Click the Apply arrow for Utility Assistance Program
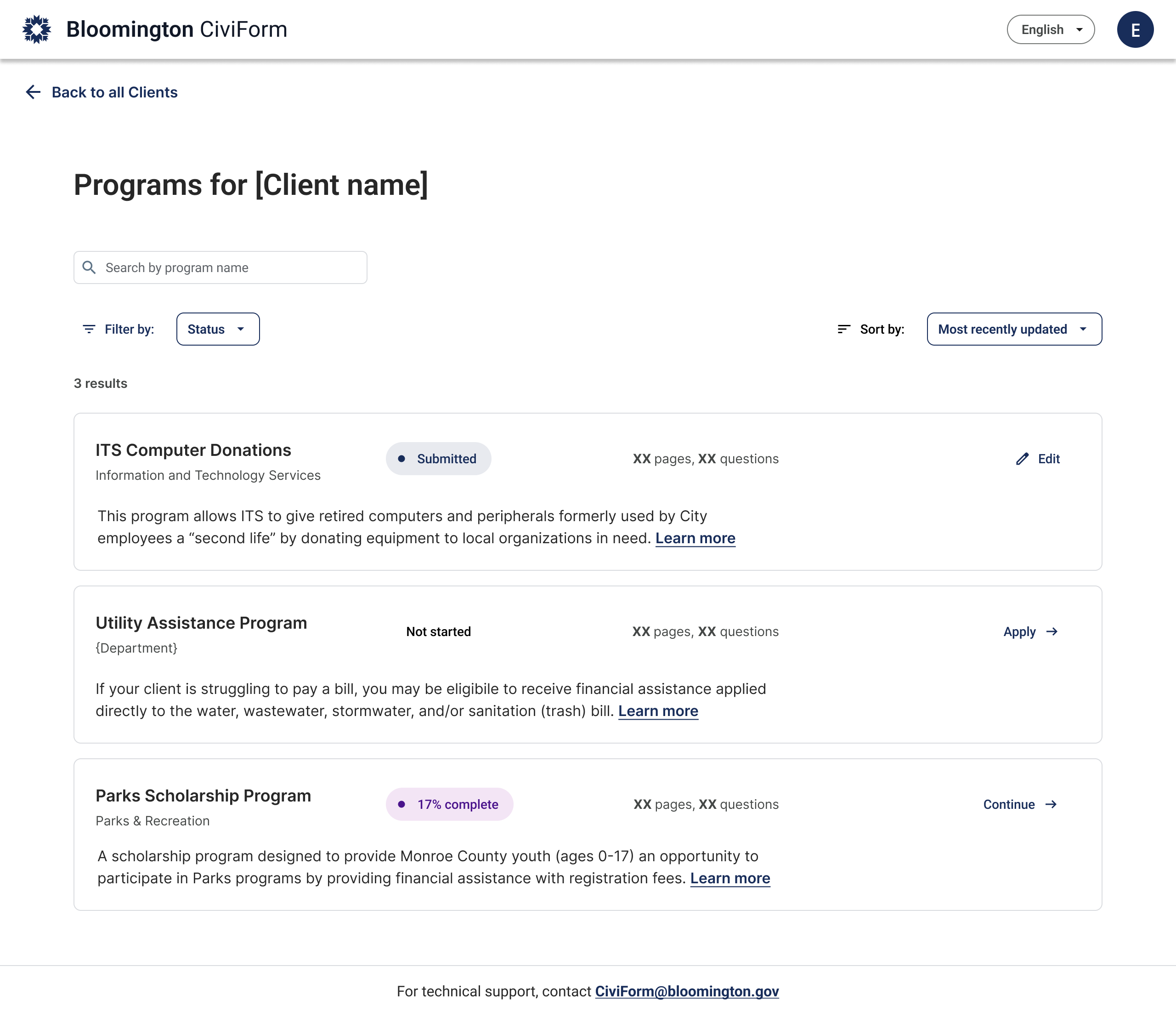Screen dimensions: 1176x1023 (1051, 631)
